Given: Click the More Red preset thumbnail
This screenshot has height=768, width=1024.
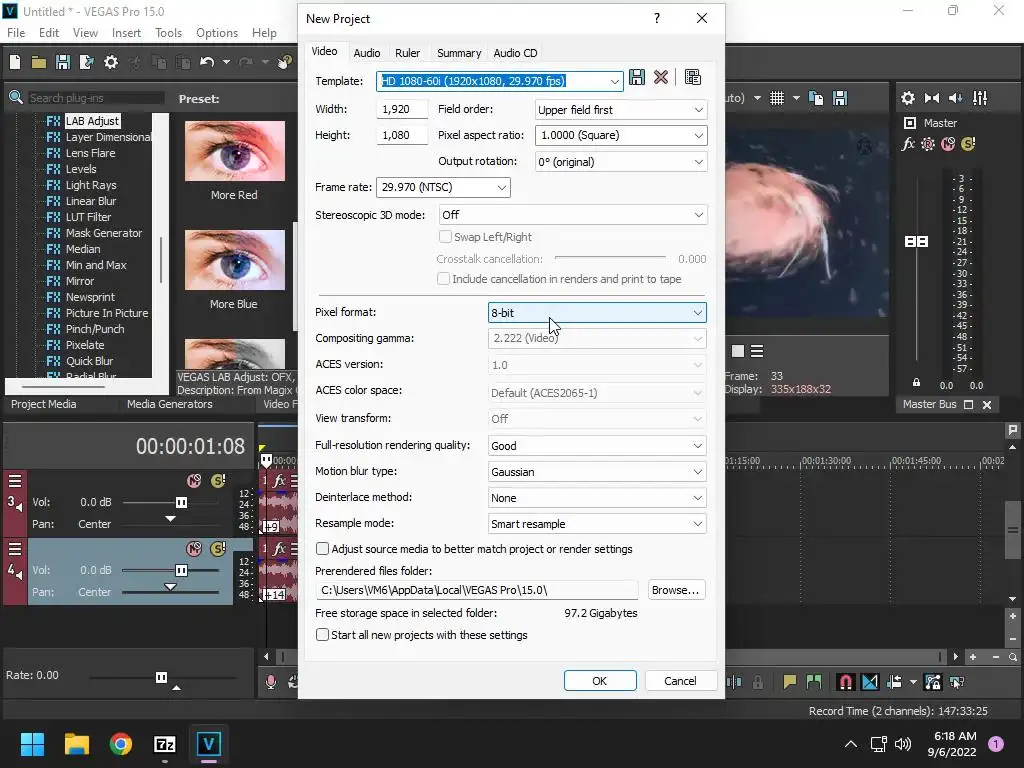Looking at the screenshot, I should (234, 151).
